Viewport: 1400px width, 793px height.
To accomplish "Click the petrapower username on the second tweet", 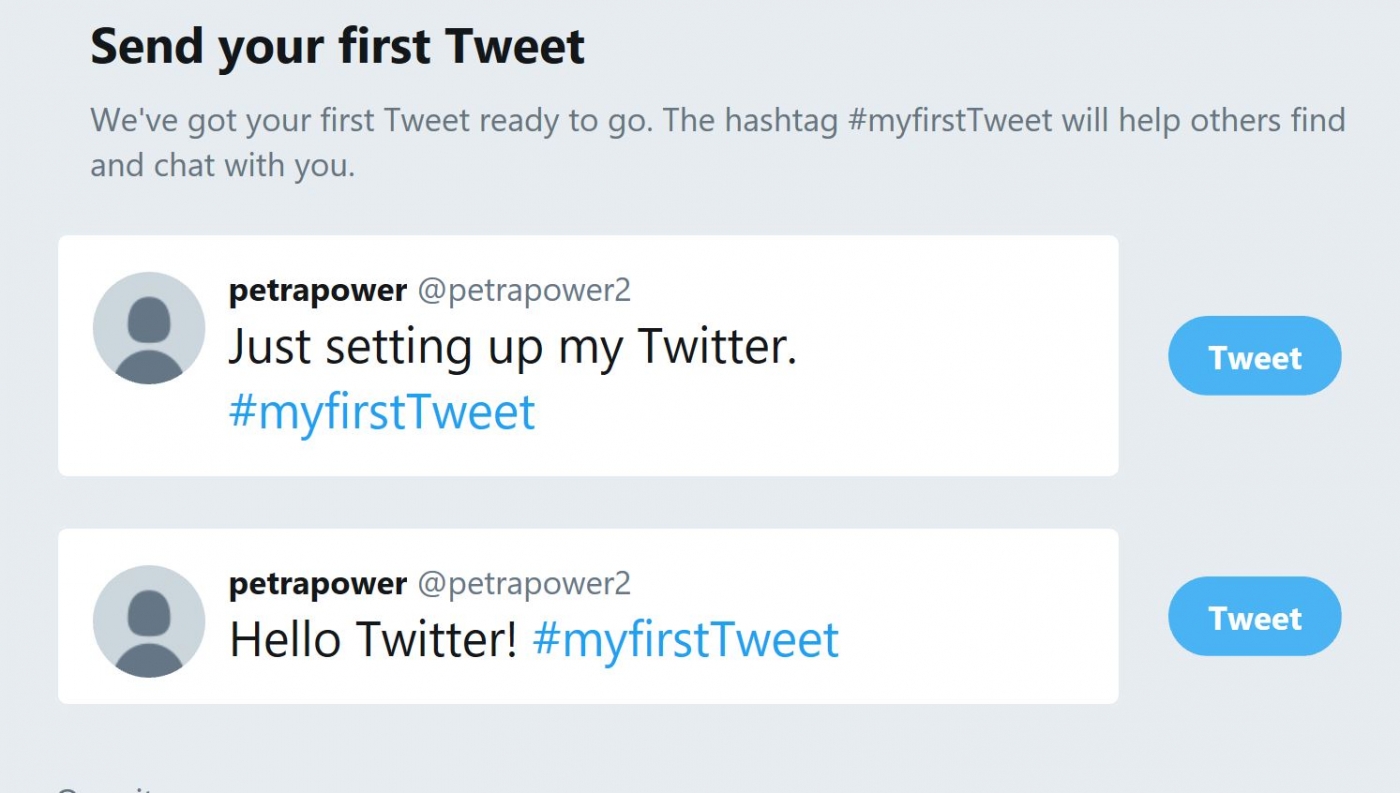I will (317, 584).
